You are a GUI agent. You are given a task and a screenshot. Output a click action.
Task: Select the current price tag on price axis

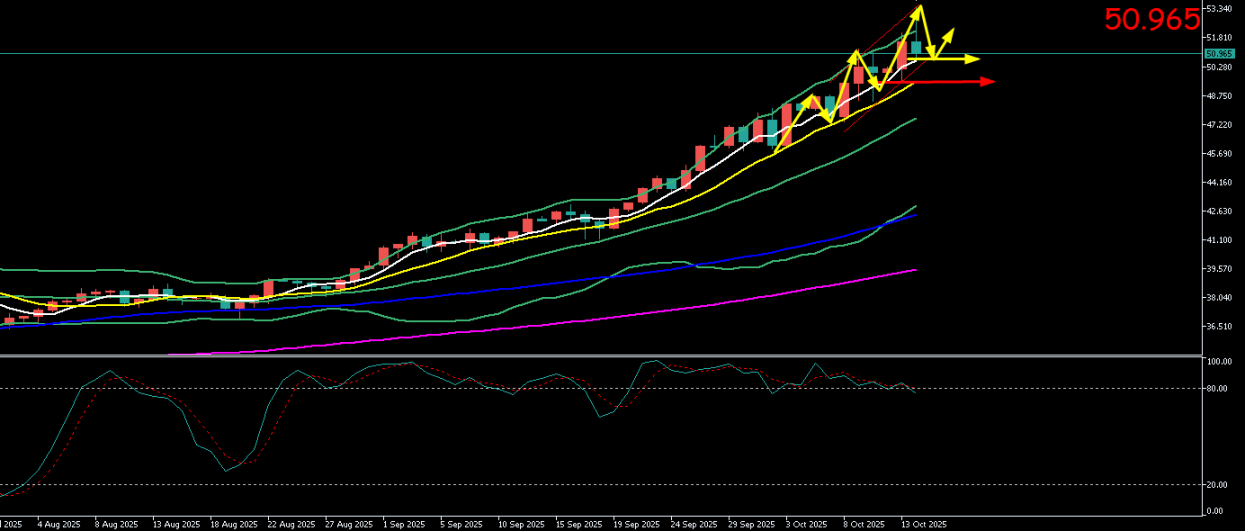[x=1218, y=54]
